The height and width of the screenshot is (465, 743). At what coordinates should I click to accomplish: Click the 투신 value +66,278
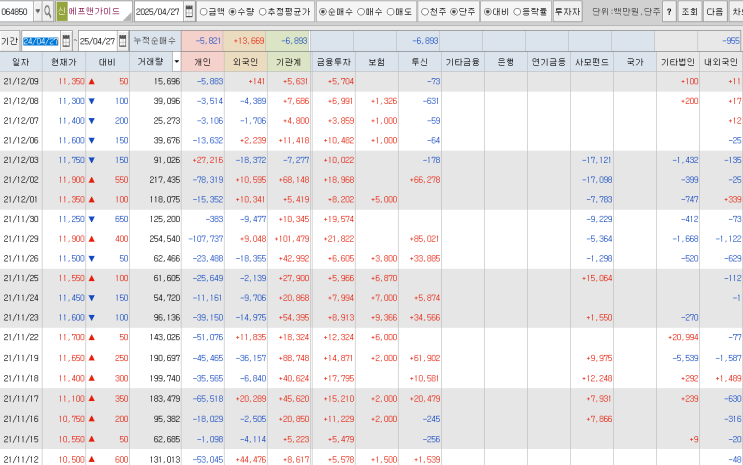[x=425, y=180]
